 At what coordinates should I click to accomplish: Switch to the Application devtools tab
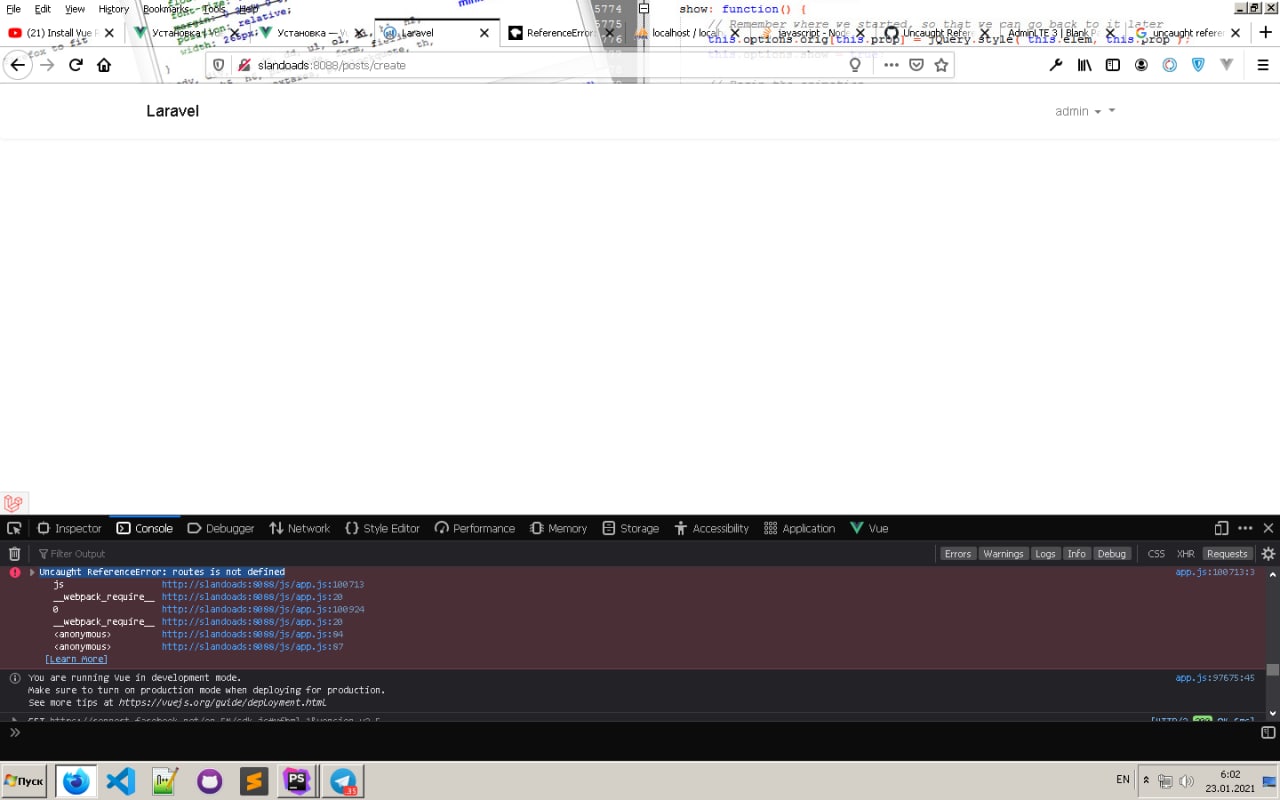coord(799,528)
